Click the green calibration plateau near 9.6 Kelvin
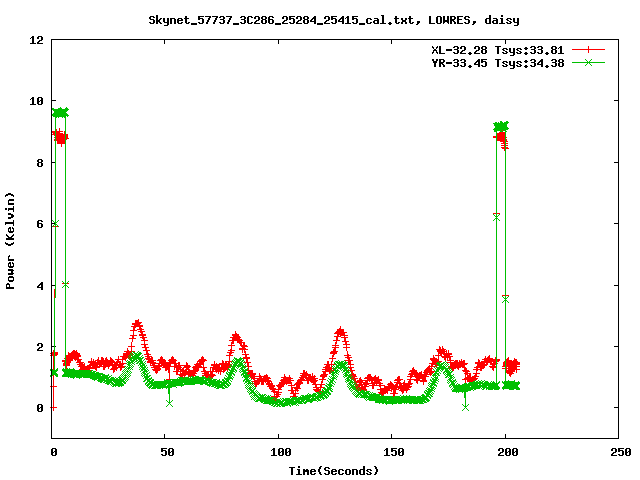Screen dimensions: 640x480 point(60,113)
